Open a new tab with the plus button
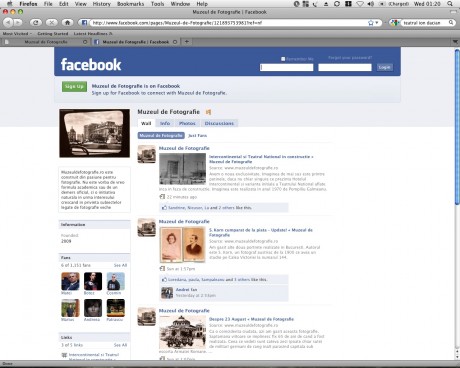 pyautogui.click(x=187, y=42)
